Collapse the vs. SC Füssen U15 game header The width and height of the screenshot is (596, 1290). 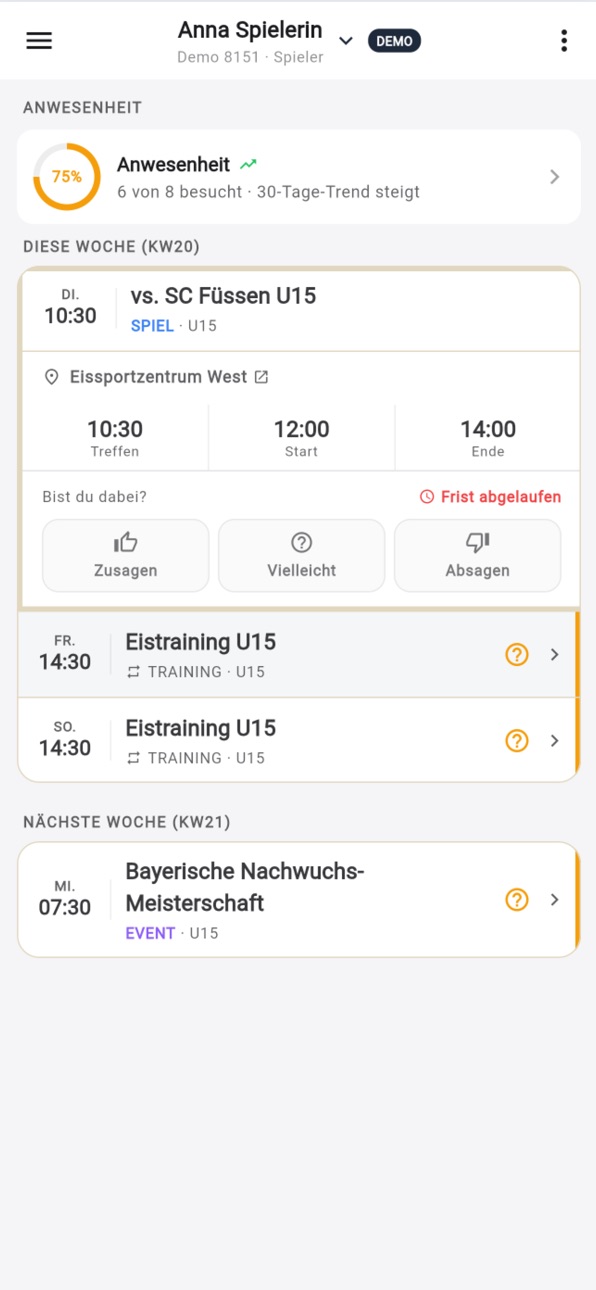(299, 310)
